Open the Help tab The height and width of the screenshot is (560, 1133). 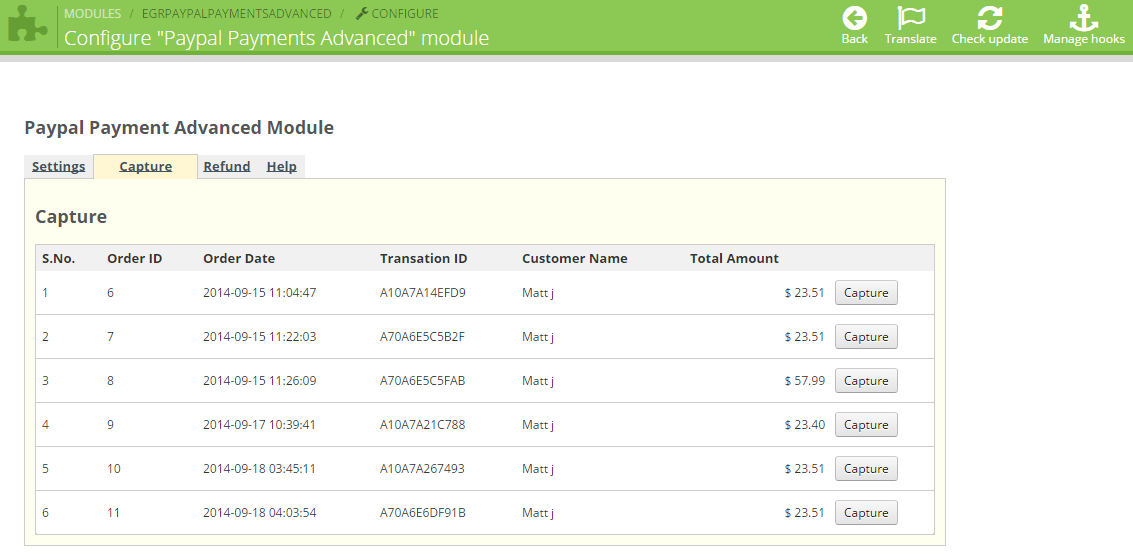(x=281, y=166)
